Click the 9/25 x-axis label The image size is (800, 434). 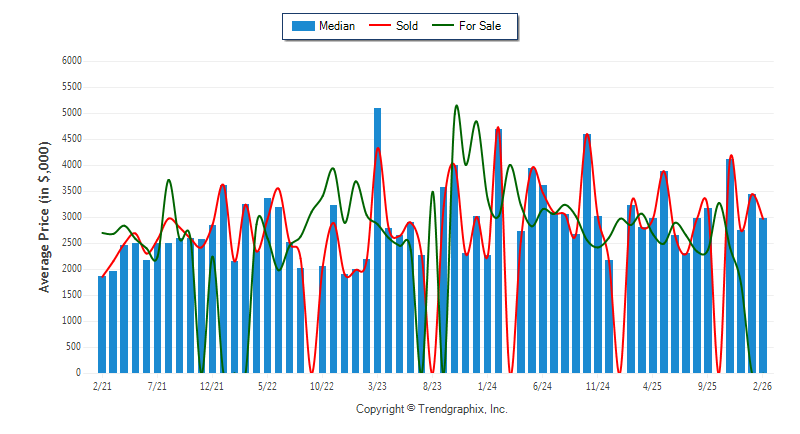[x=708, y=385]
